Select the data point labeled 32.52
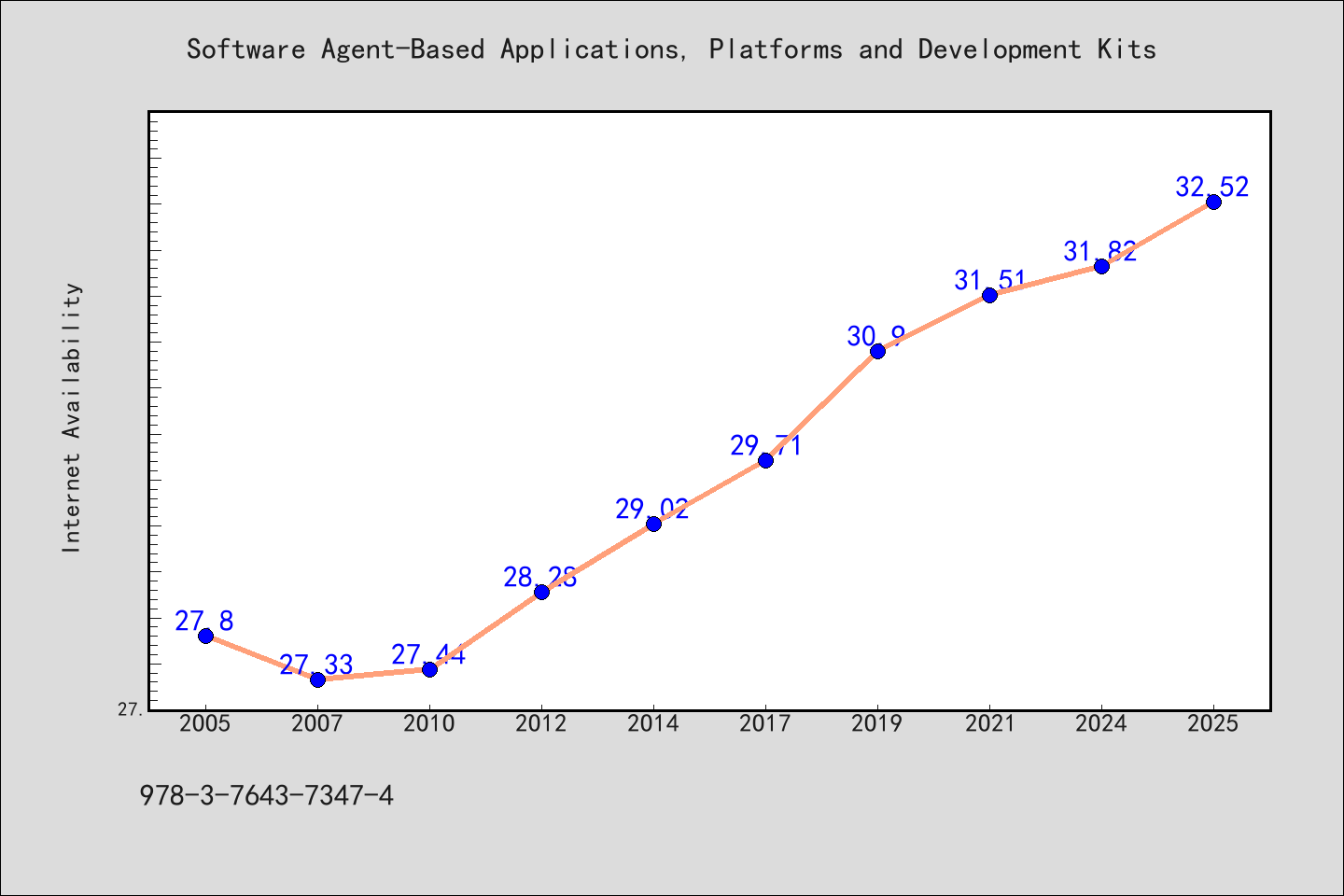This screenshot has width=1344, height=896. pyautogui.click(x=1213, y=202)
